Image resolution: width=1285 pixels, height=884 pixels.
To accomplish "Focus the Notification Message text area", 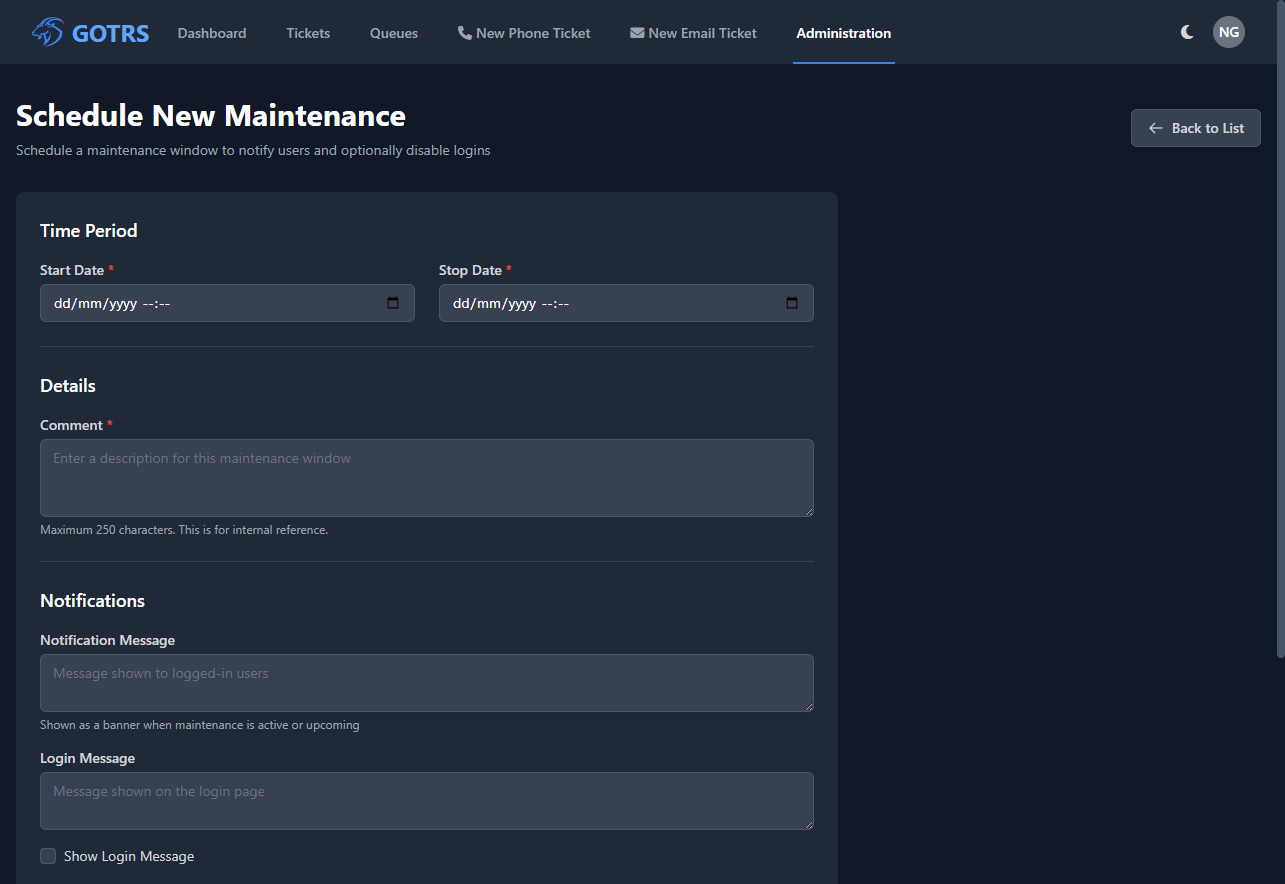I will (427, 682).
